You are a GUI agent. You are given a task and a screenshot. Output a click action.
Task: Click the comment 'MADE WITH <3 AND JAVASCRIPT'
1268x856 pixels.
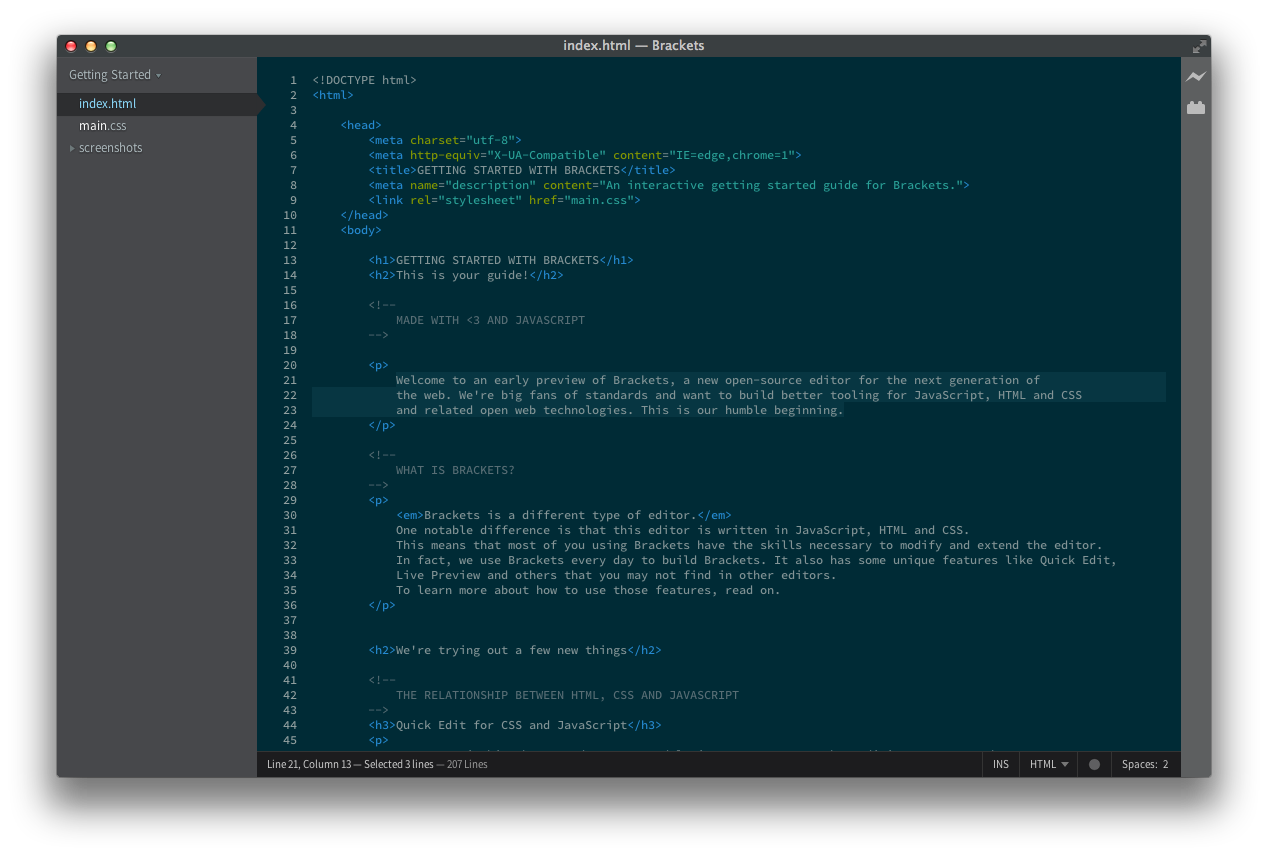coord(490,320)
